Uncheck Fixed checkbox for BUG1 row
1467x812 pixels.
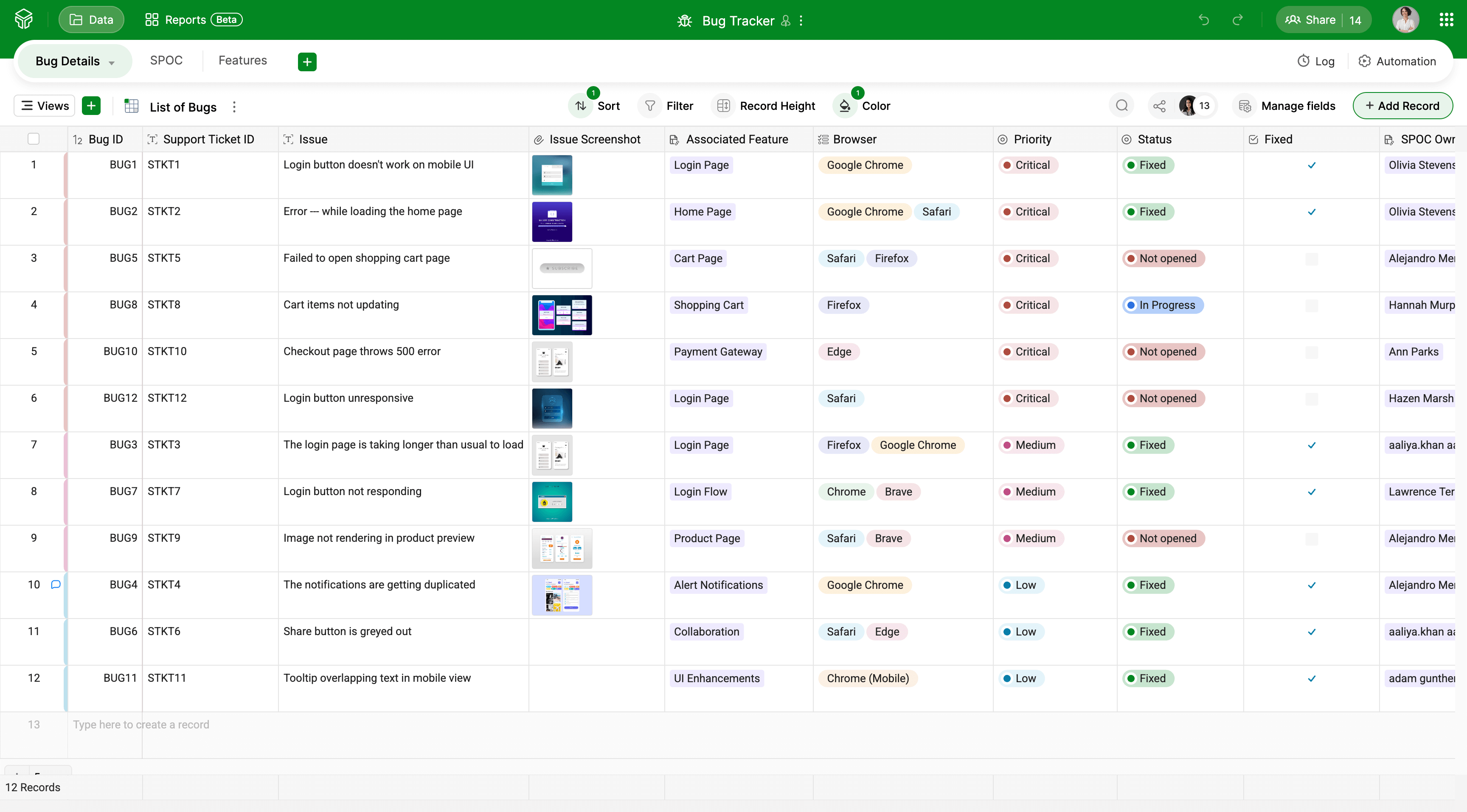[x=1311, y=165]
